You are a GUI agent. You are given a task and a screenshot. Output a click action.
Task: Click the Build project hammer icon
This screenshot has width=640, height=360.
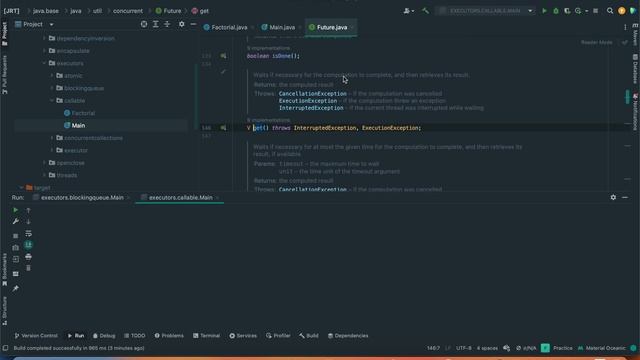[x=425, y=11]
